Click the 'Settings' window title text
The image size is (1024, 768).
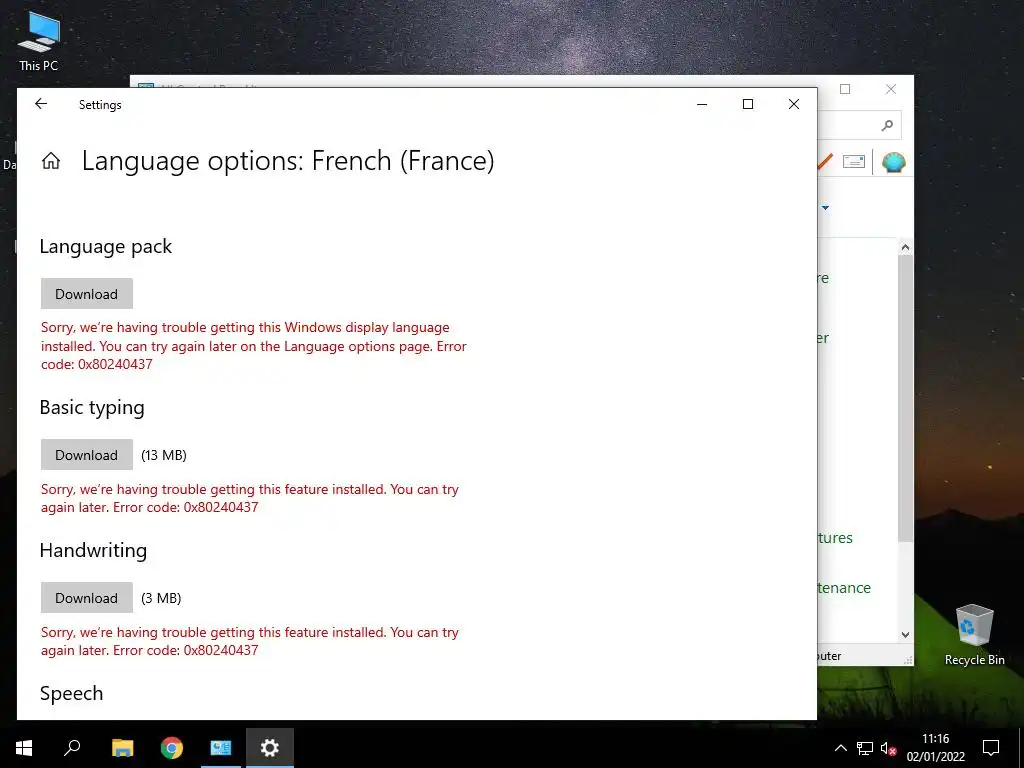(100, 104)
